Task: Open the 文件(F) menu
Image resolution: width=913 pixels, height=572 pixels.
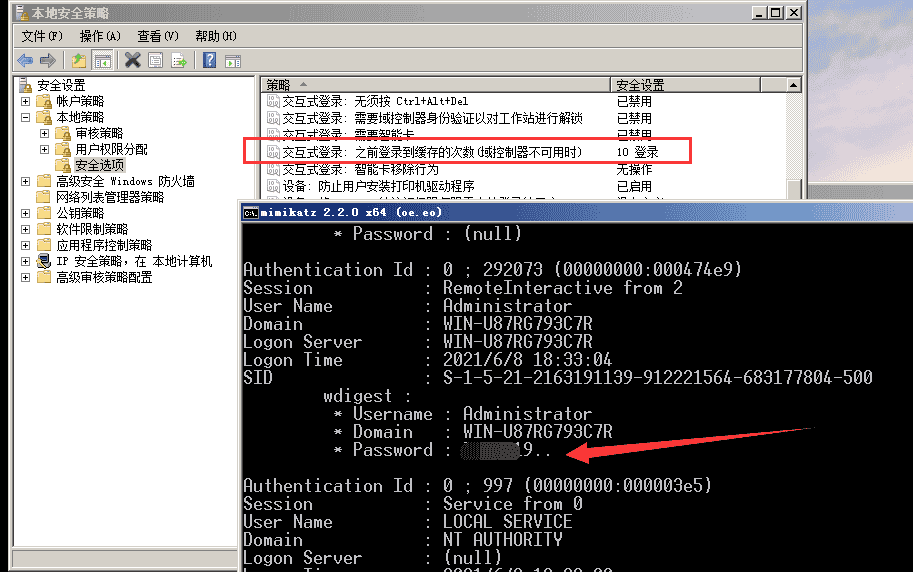Action: pyautogui.click(x=42, y=36)
